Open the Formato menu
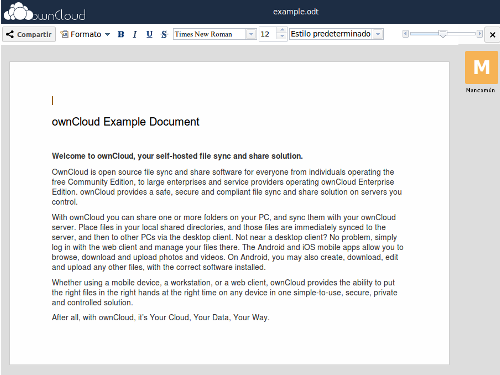The width and height of the screenshot is (500, 375). 85,34
